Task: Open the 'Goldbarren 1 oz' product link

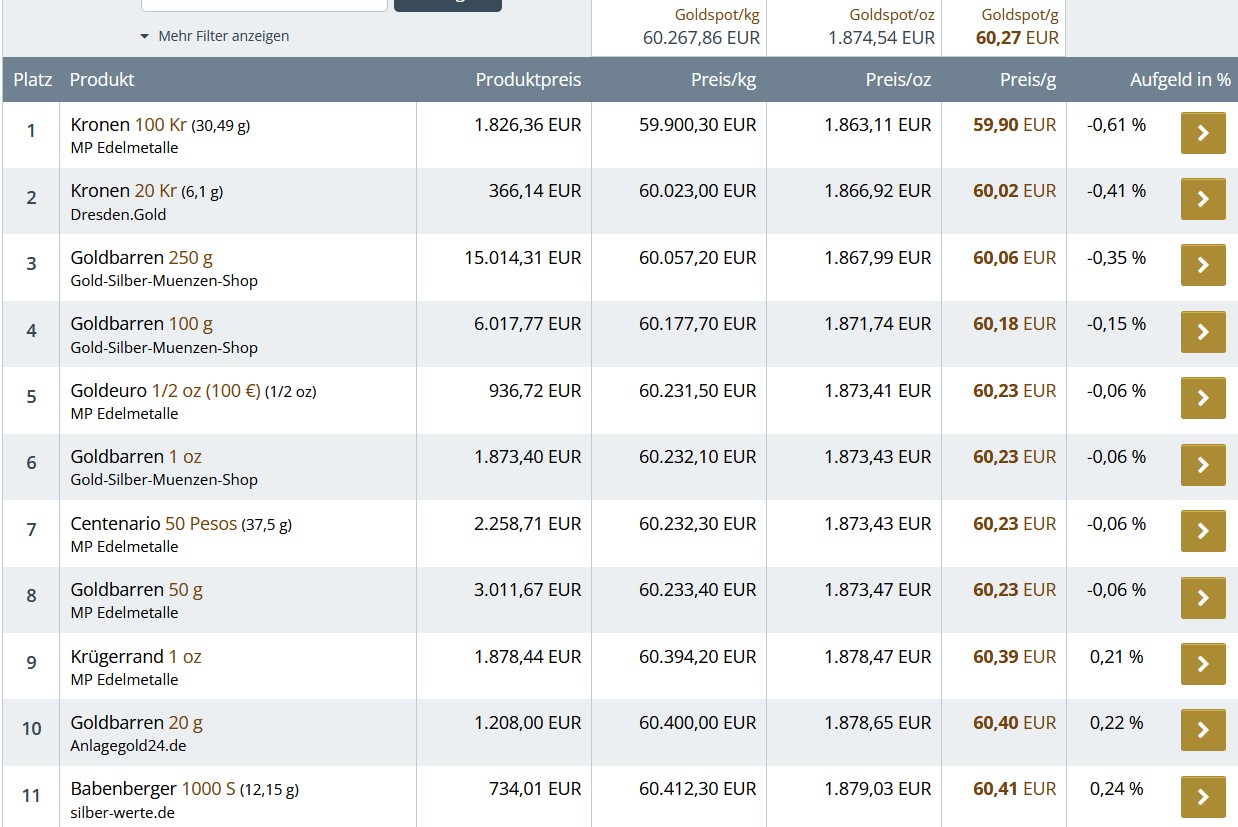Action: (x=136, y=457)
